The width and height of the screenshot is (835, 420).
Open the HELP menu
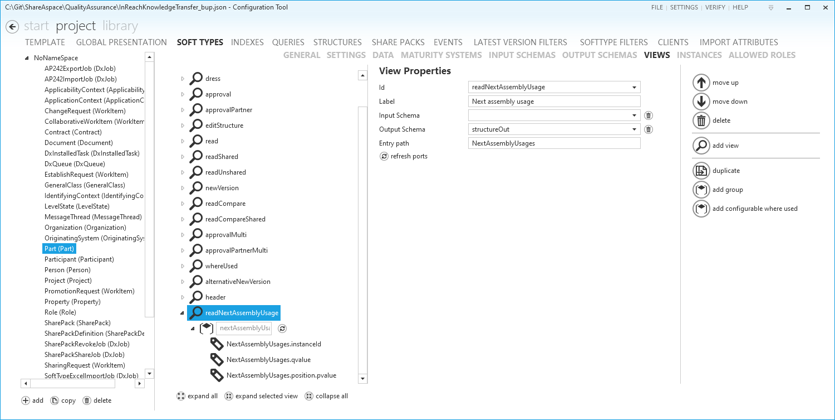(x=740, y=7)
